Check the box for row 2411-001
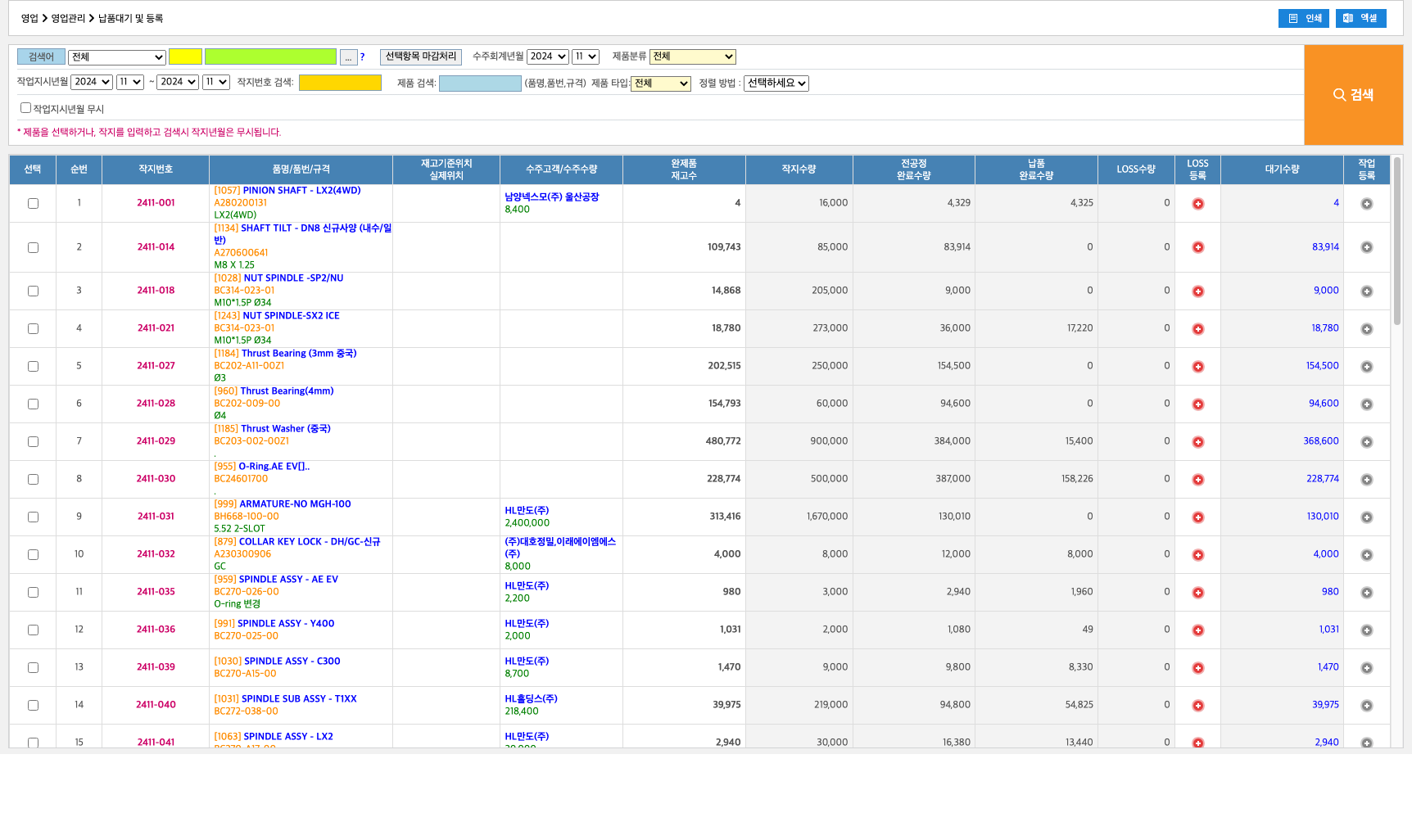The image size is (1412, 840). click(33, 203)
